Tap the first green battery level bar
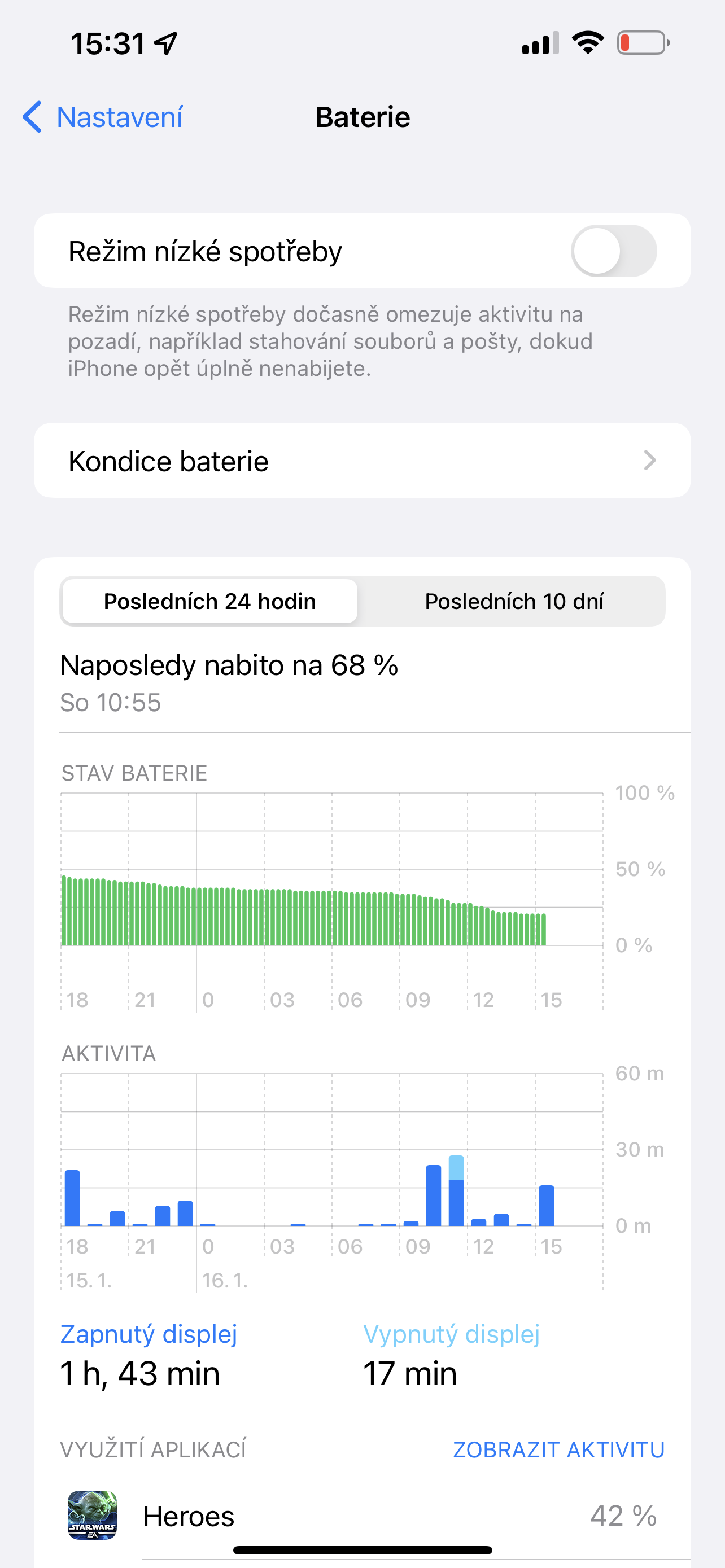 (64, 910)
